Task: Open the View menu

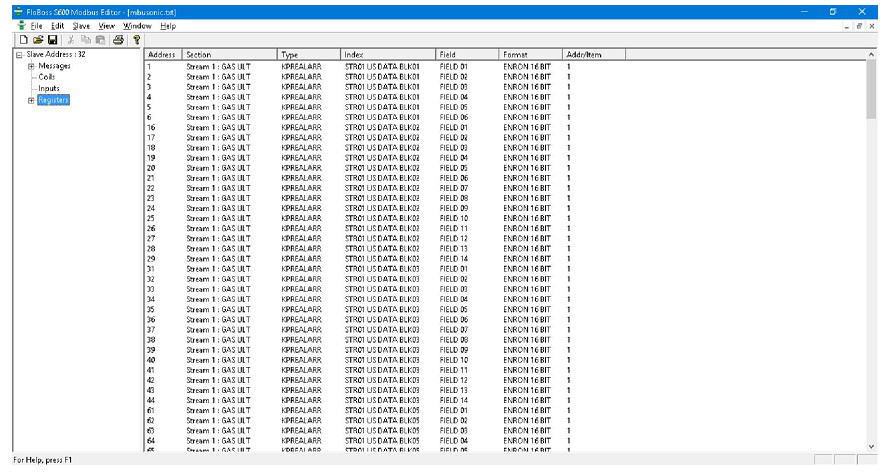Action: click(x=106, y=26)
